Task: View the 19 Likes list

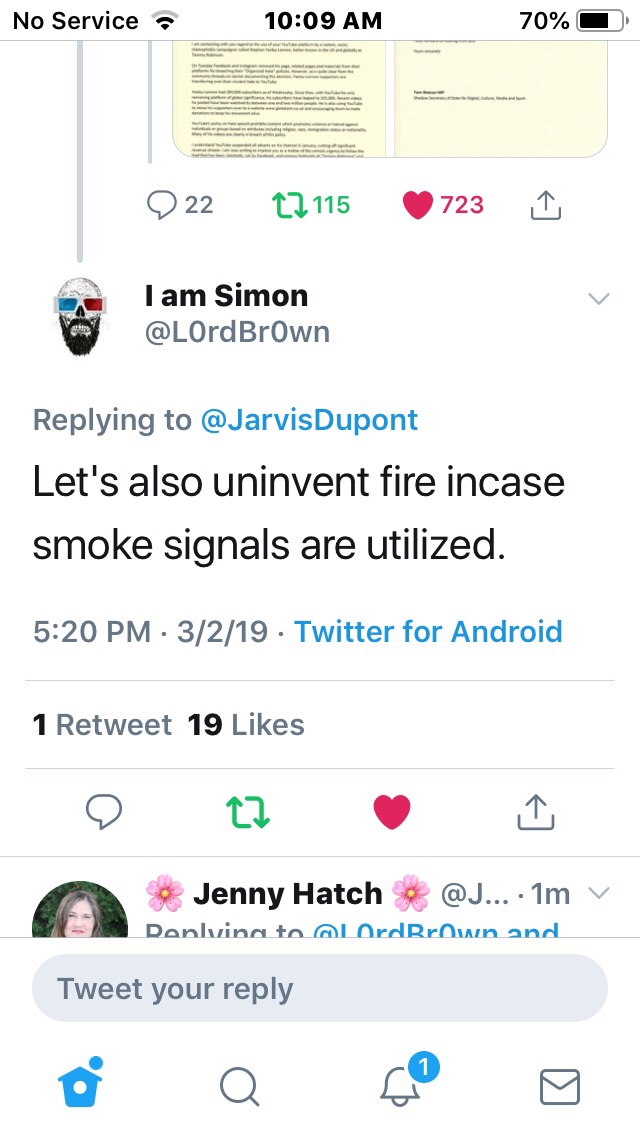Action: (246, 724)
